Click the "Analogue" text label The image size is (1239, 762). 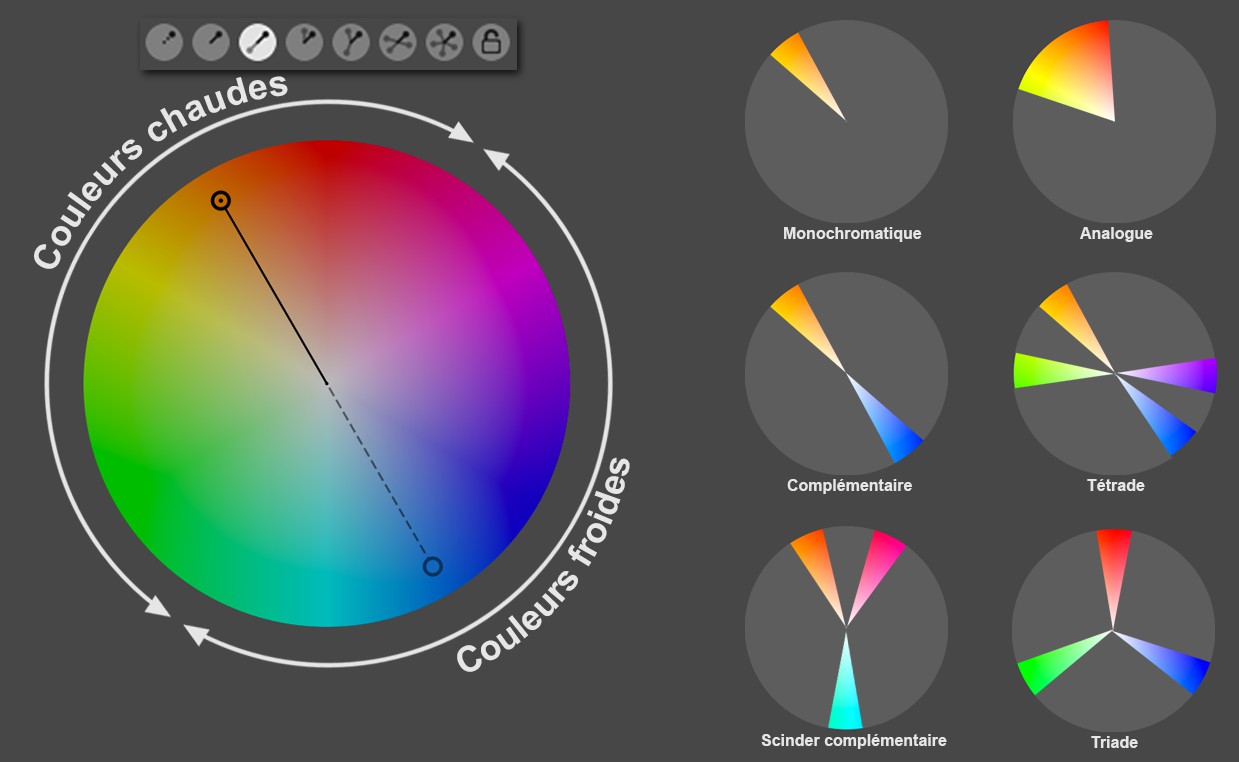(x=1116, y=234)
